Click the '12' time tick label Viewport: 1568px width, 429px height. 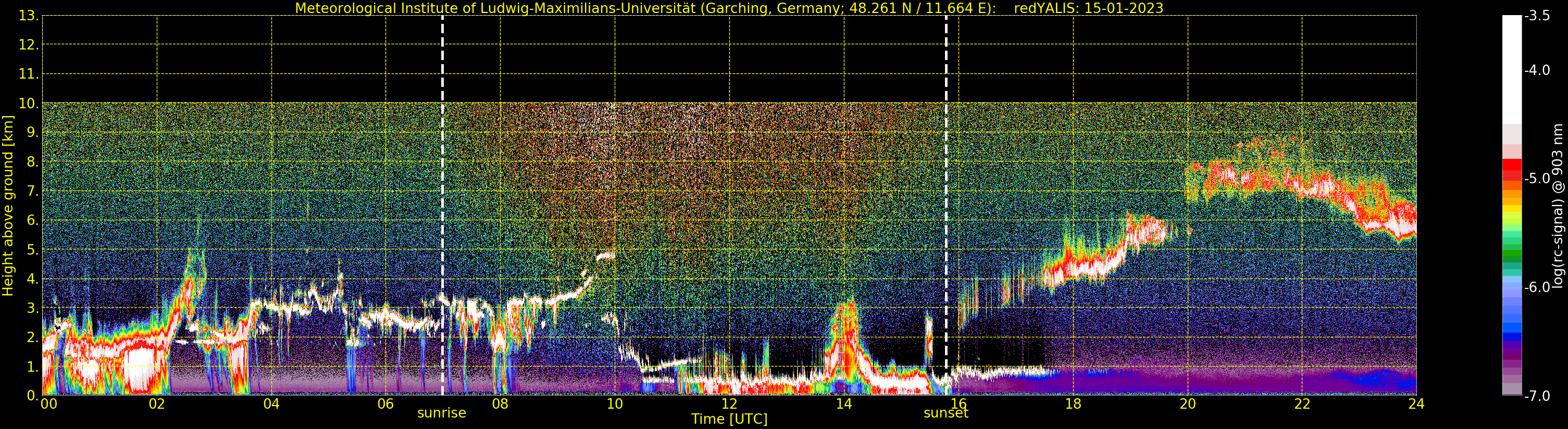pyautogui.click(x=729, y=403)
